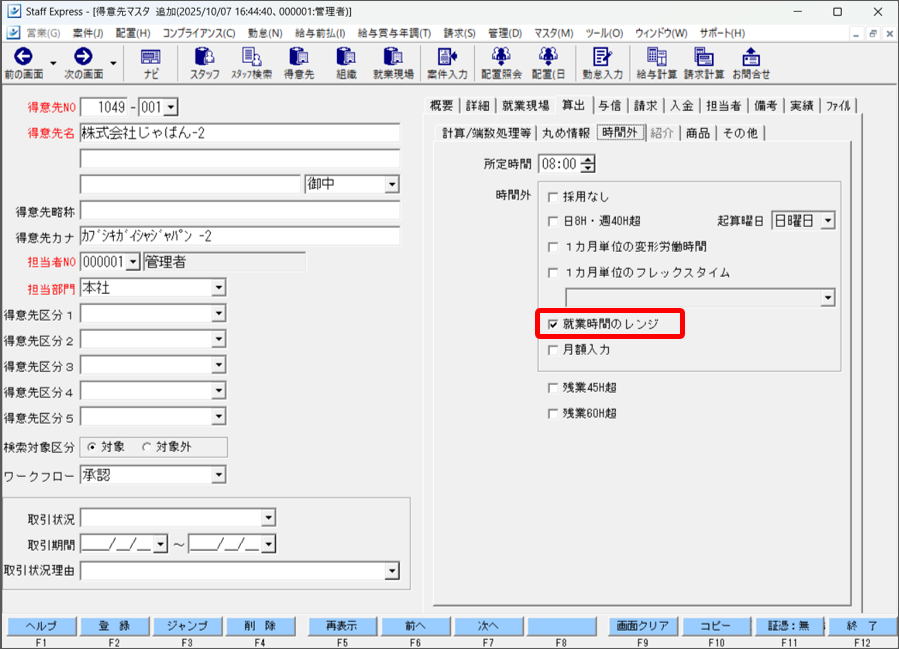Uncheck the 就業時間のレンジ checkbox
Viewport: 899px width, 649px height.
[x=552, y=325]
